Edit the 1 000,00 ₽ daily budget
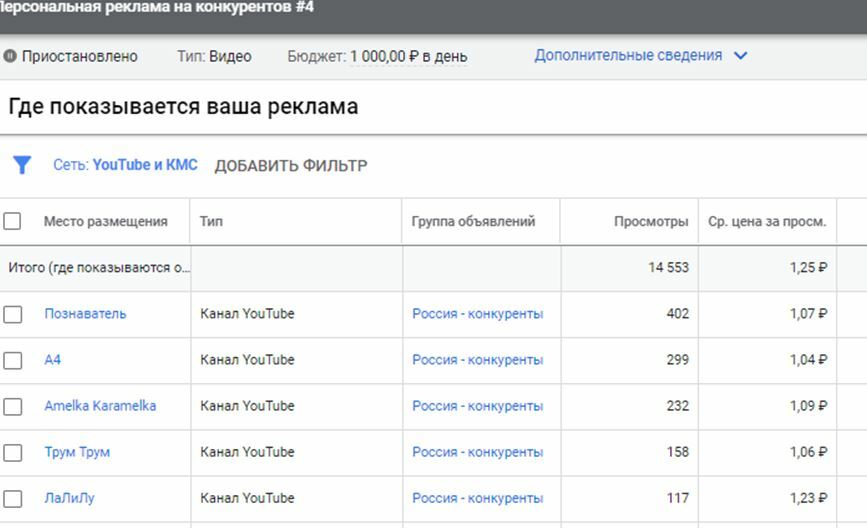 click(409, 56)
